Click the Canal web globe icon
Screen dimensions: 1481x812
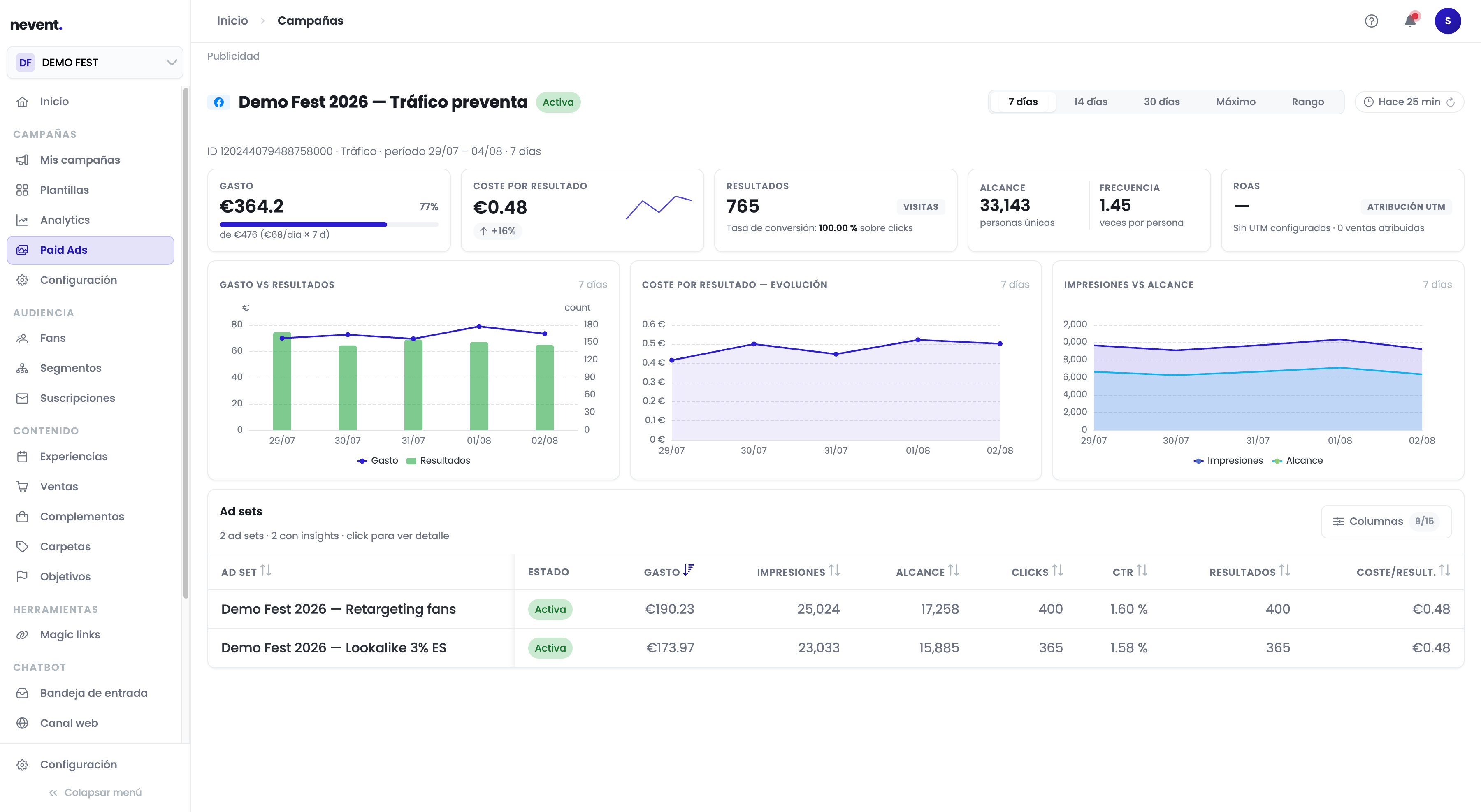click(x=23, y=724)
